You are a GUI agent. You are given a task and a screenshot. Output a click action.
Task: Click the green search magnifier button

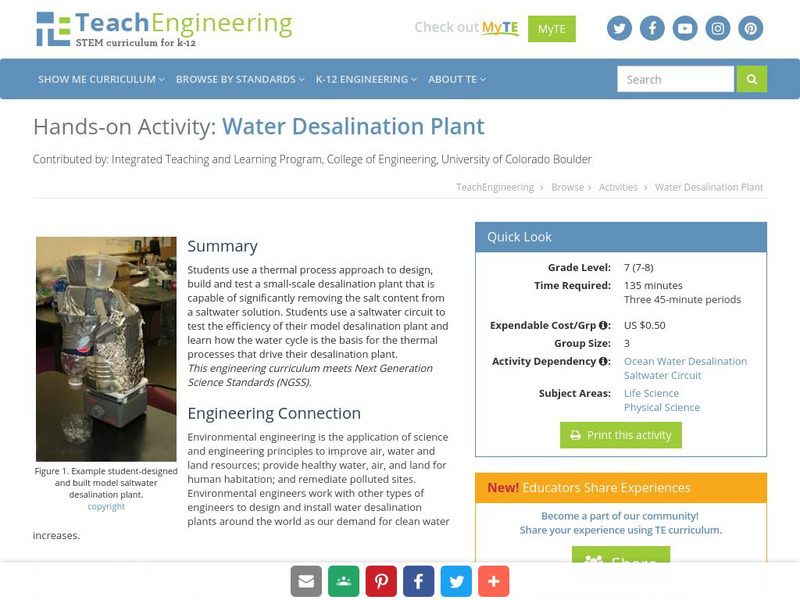click(751, 79)
